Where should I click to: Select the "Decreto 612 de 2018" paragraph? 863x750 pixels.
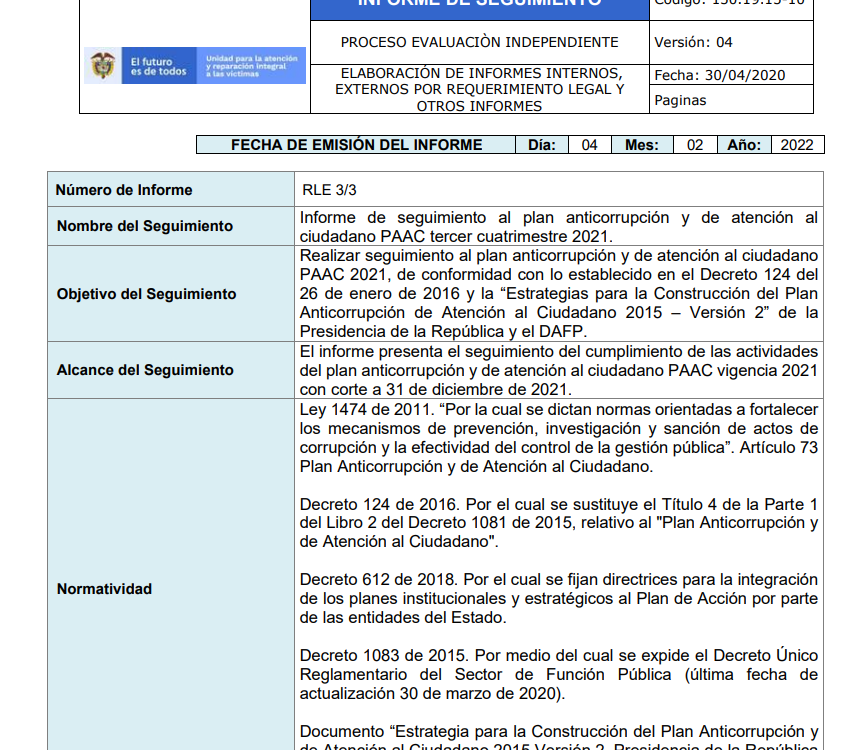559,599
